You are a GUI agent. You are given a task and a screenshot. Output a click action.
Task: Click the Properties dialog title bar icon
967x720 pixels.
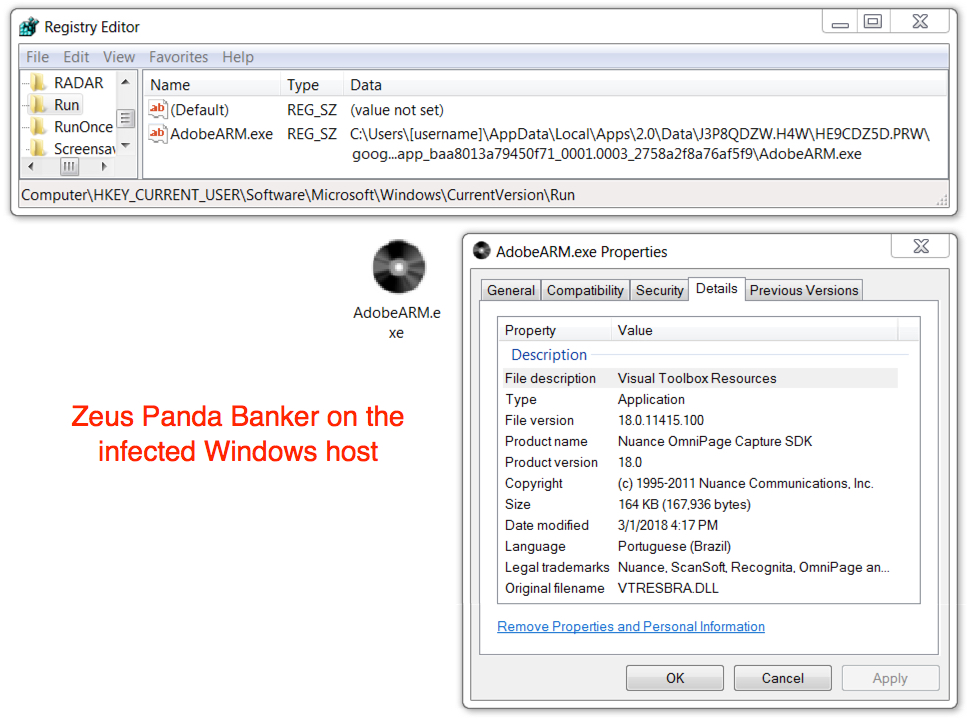click(x=482, y=251)
